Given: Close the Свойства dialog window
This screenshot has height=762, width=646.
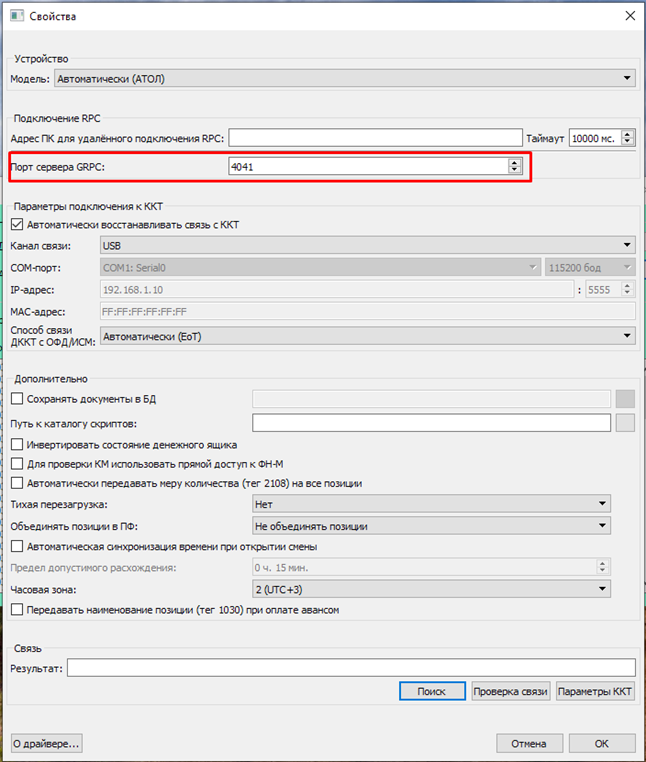Looking at the screenshot, I should [x=628, y=16].
